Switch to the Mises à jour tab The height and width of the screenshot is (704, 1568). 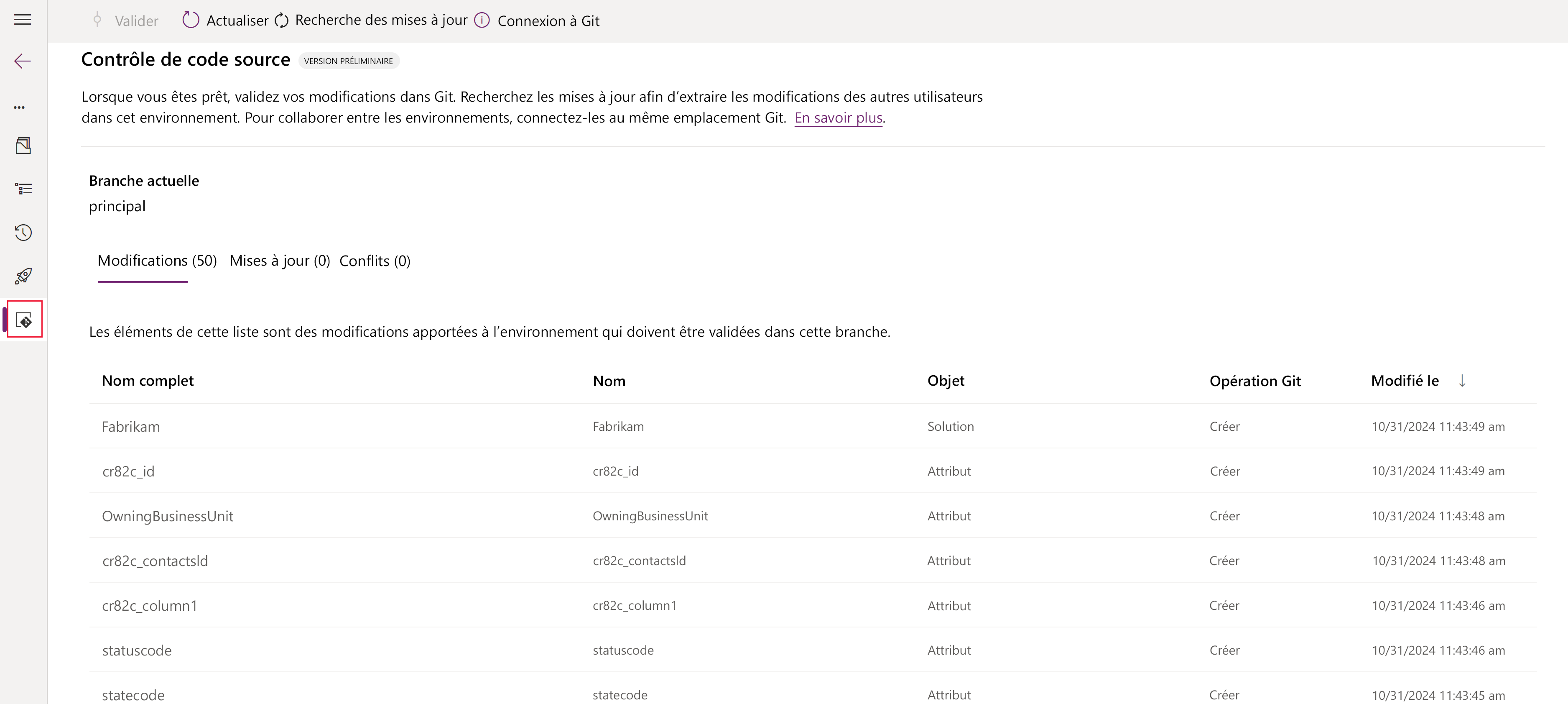[x=279, y=261]
